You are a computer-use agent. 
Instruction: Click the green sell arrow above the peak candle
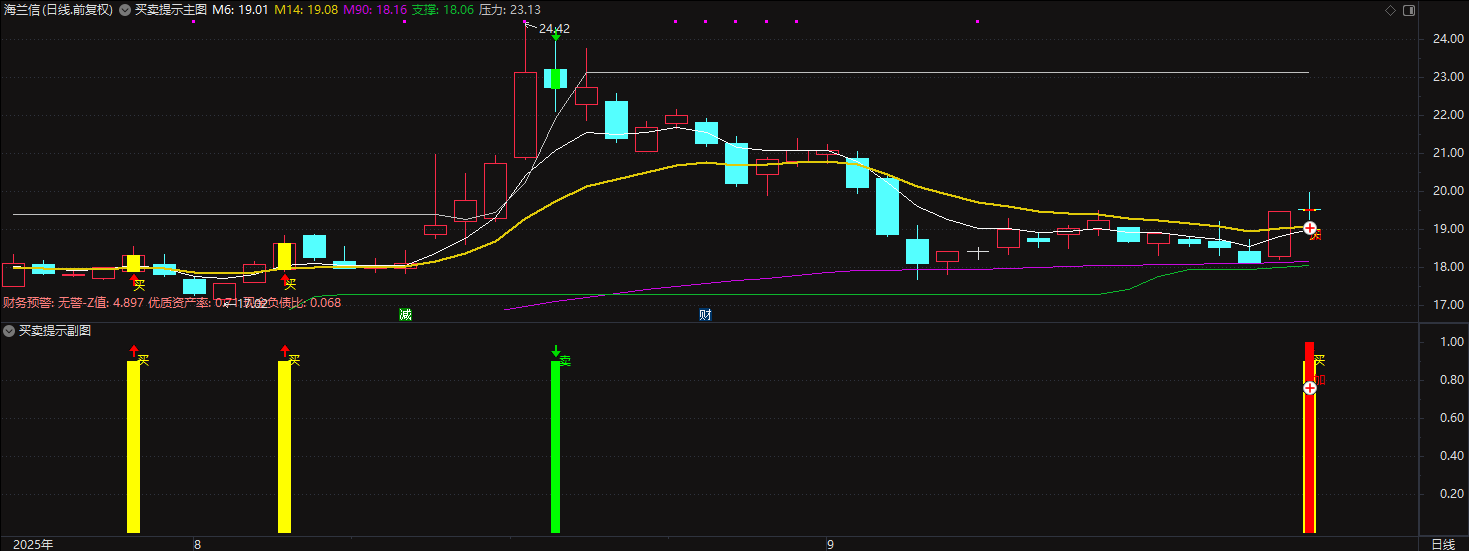point(555,37)
